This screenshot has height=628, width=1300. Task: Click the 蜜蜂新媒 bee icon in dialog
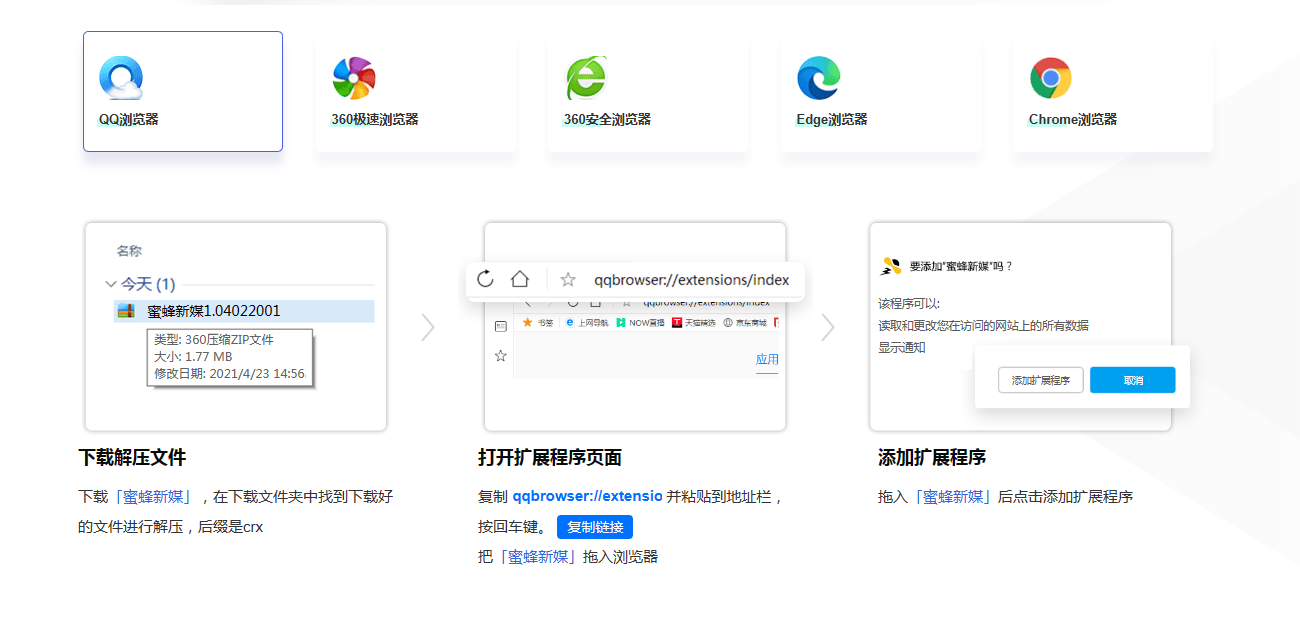pyautogui.click(x=890, y=266)
